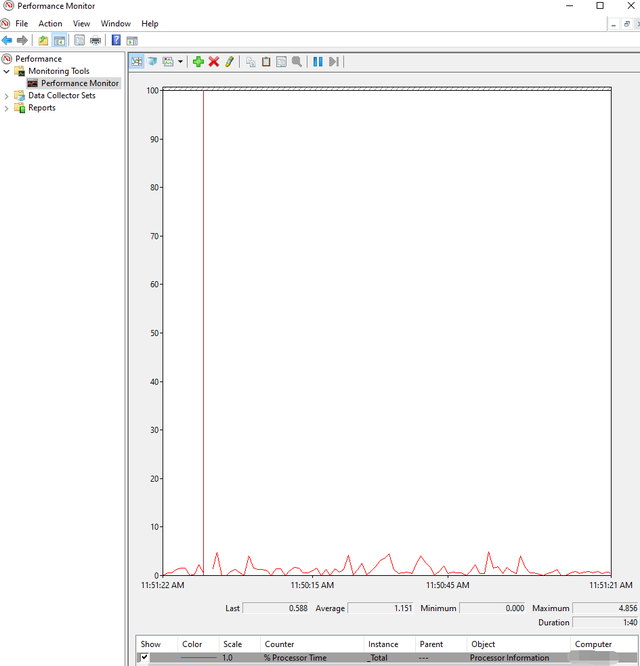
Task: Click the Paste Counter List clipboard icon
Action: [266, 62]
